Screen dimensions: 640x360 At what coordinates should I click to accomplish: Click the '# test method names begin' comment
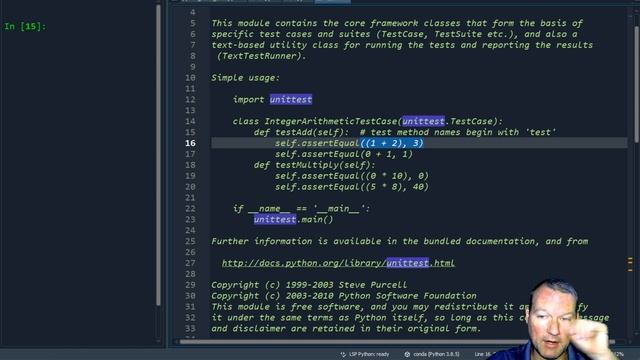458,132
